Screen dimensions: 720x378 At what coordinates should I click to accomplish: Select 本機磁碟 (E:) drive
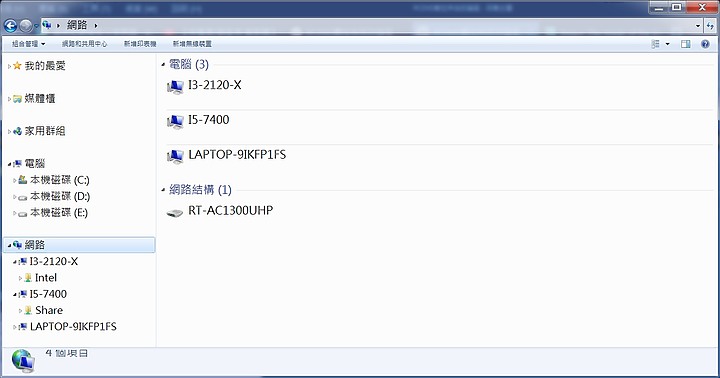tap(59, 212)
